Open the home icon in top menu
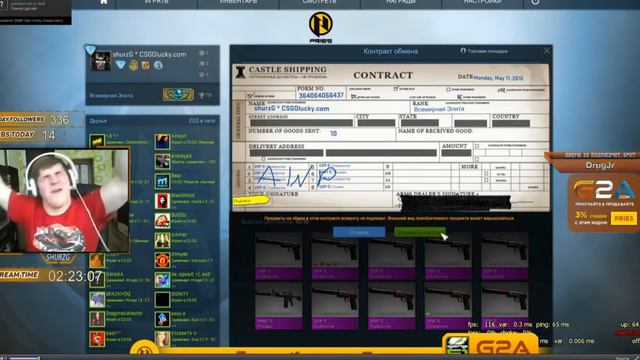 point(104,2)
